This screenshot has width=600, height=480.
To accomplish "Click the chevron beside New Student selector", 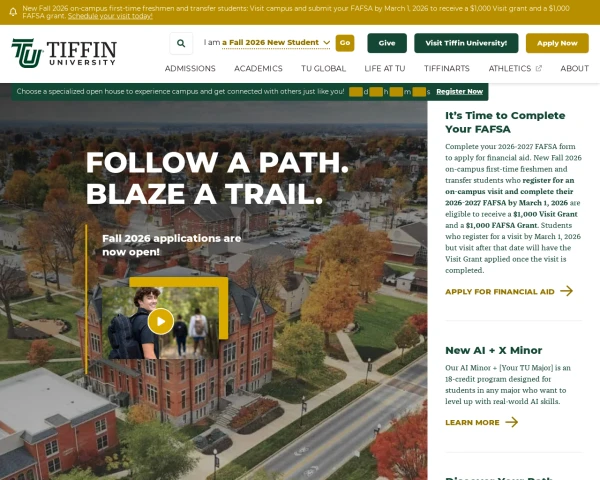I will 326,42.
